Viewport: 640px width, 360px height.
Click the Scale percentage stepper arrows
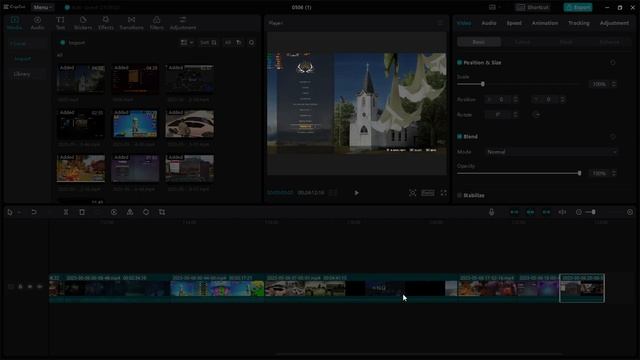(613, 84)
